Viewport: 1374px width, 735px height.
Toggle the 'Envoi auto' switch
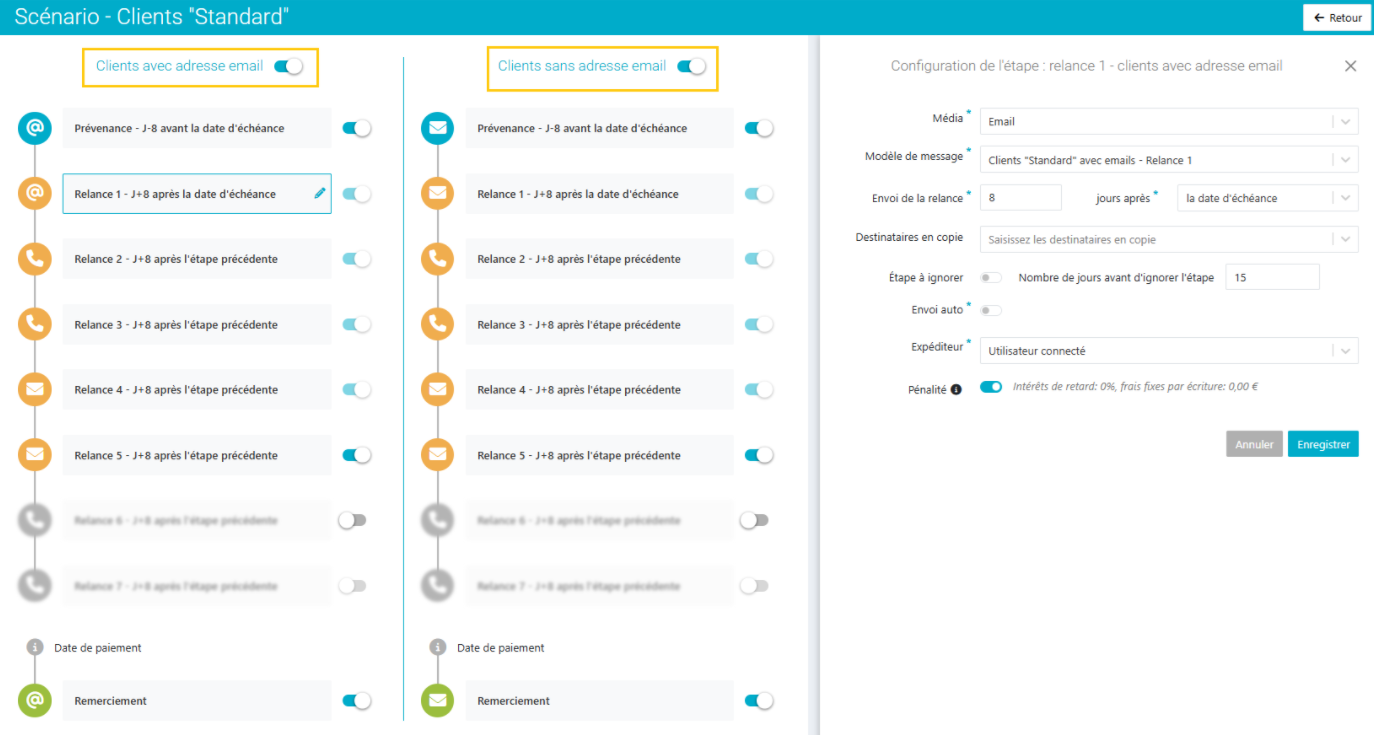coord(991,310)
